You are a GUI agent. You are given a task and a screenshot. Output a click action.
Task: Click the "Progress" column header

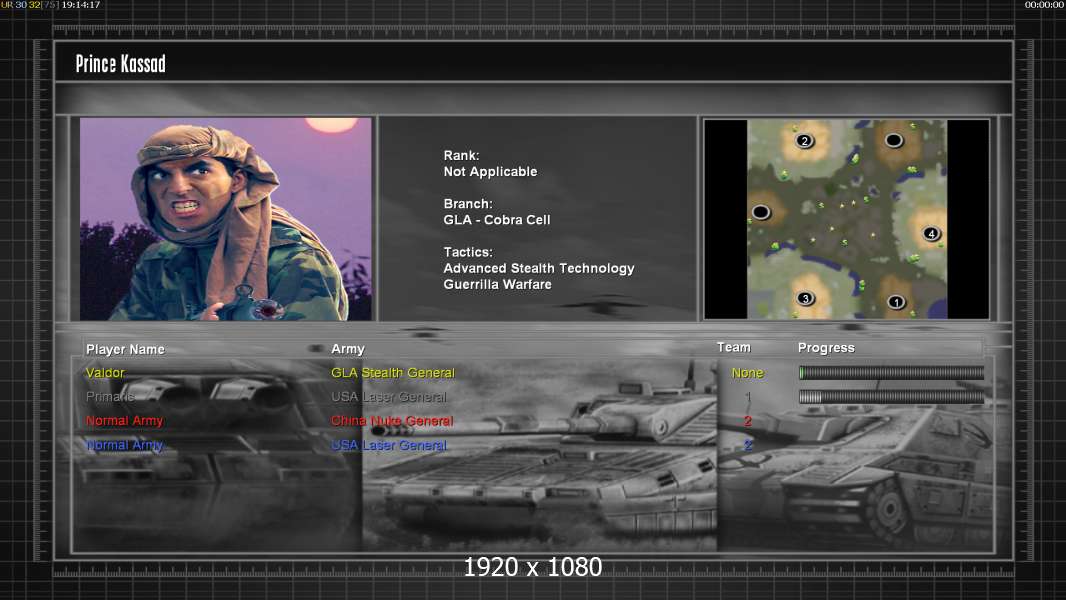(x=826, y=348)
